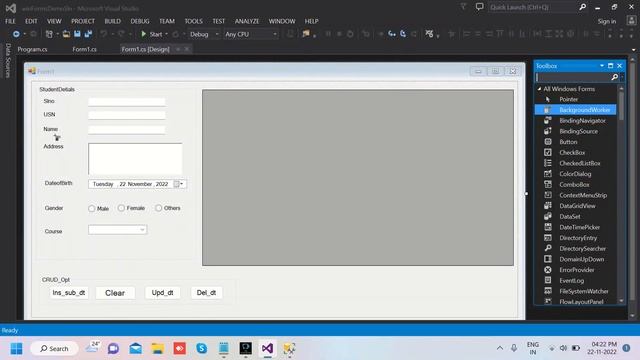640x360 pixels.
Task: Select DataGridView in the Toolbox
Action: coord(576,206)
